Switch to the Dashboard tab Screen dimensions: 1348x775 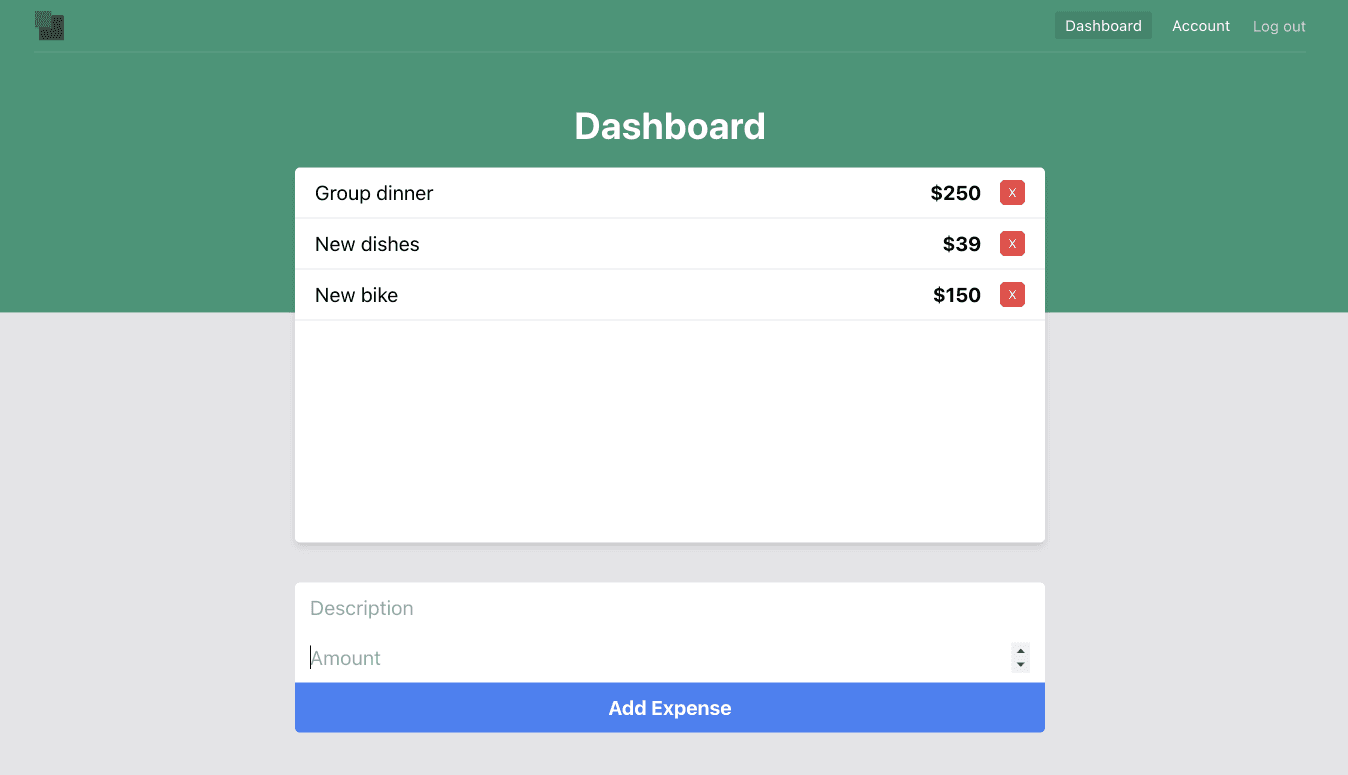[1103, 25]
